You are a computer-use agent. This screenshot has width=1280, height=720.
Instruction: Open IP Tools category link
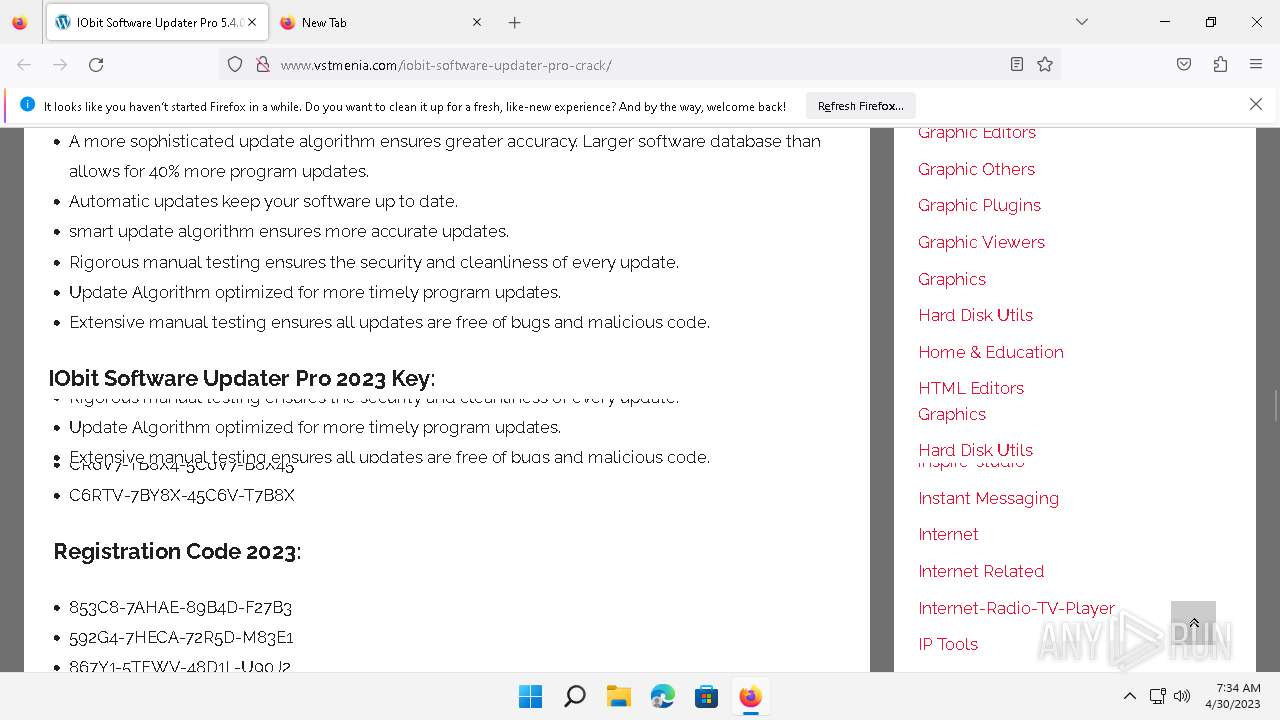(x=948, y=644)
